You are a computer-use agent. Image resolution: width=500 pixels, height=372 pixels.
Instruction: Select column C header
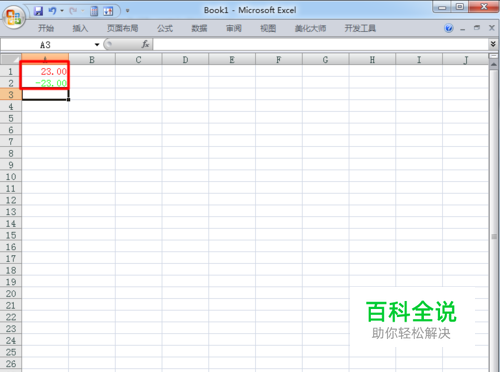click(139, 60)
